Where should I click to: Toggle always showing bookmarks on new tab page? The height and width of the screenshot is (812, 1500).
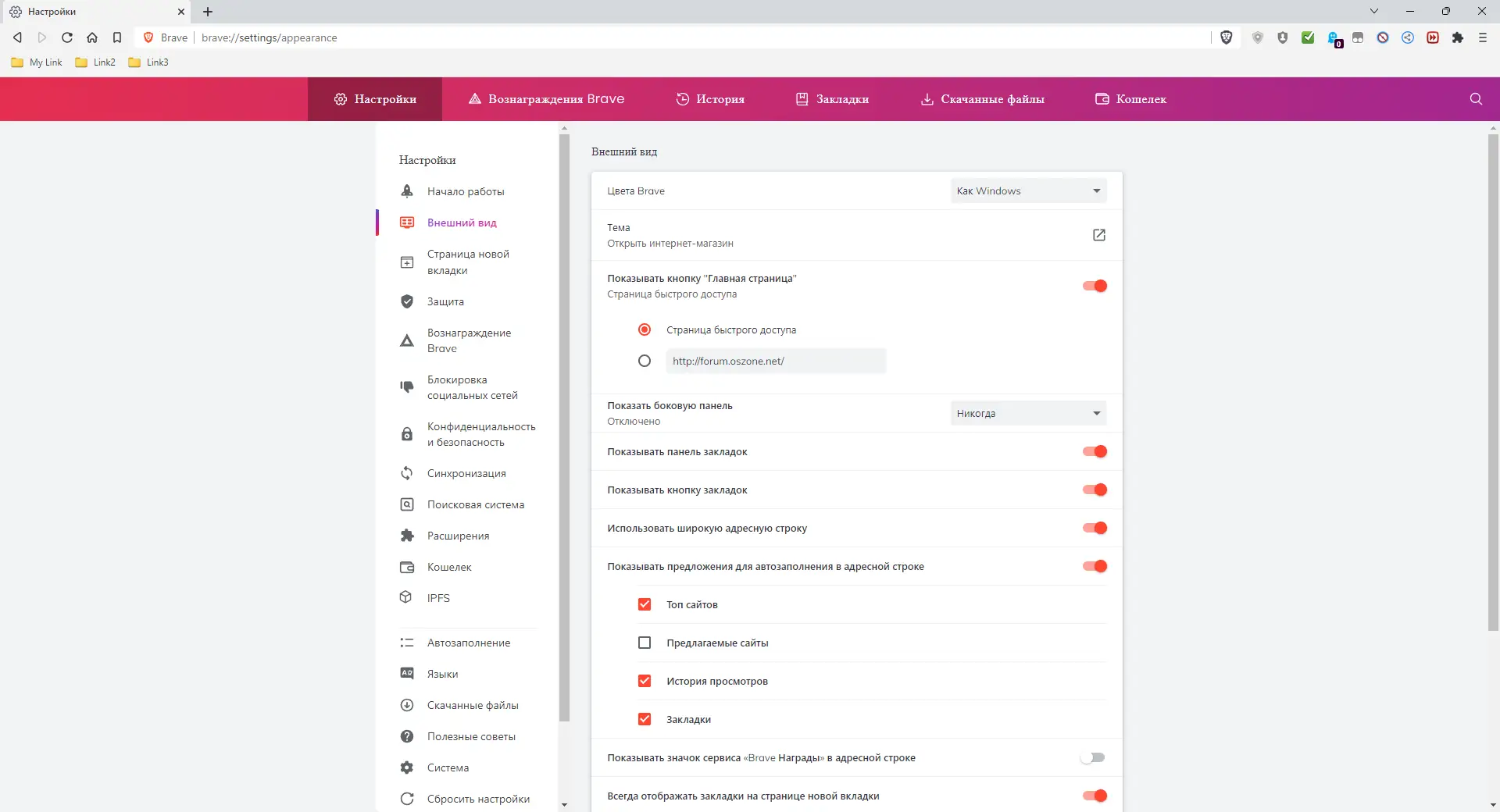[x=1095, y=796]
